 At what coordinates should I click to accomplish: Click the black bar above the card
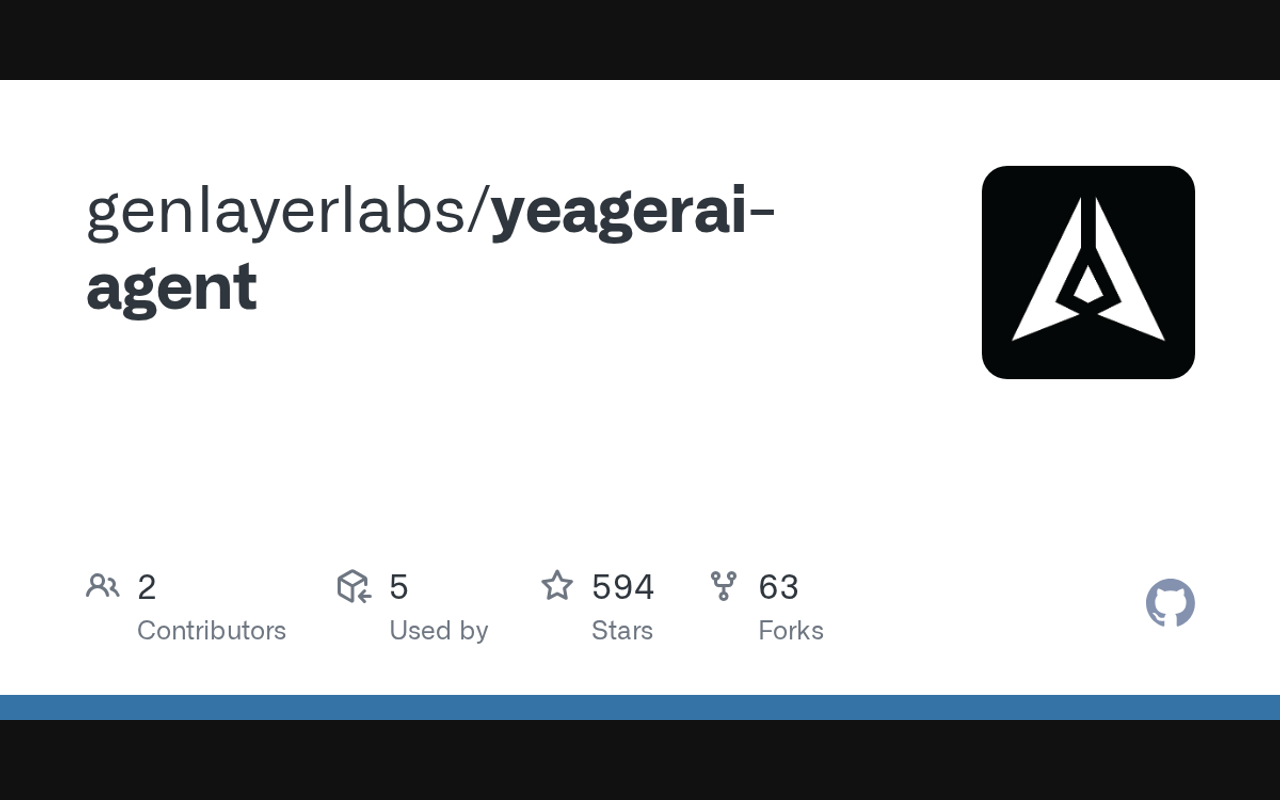[x=640, y=40]
